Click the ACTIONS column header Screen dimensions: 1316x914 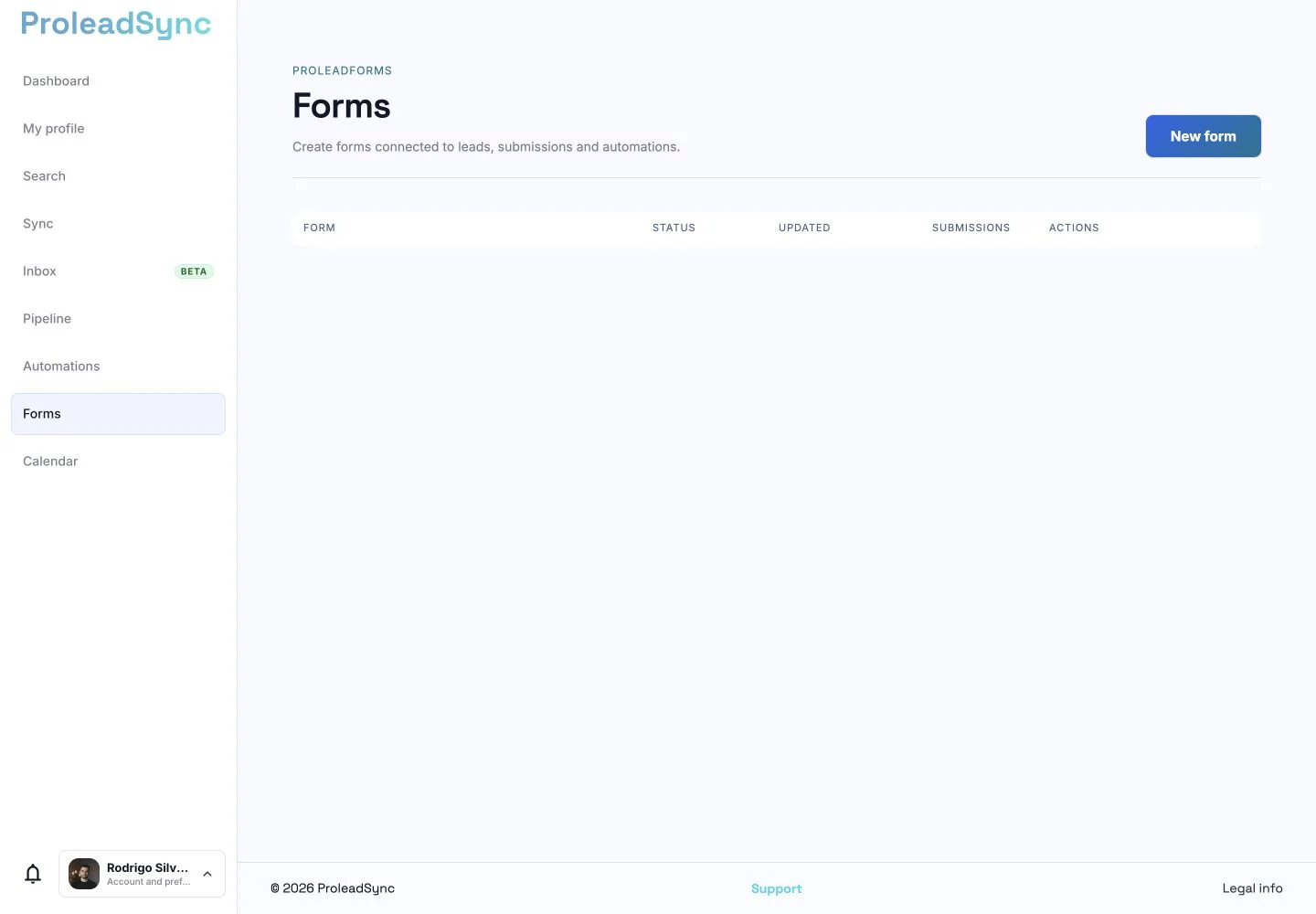tap(1074, 228)
